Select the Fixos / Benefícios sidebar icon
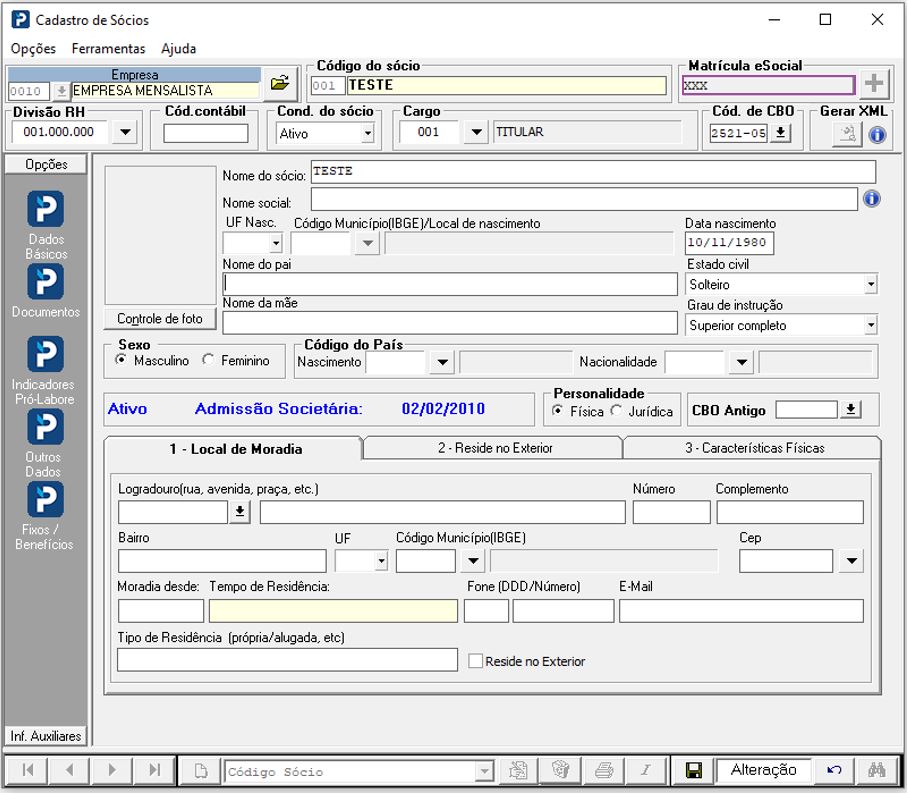This screenshot has height=795, width=908. 45,499
